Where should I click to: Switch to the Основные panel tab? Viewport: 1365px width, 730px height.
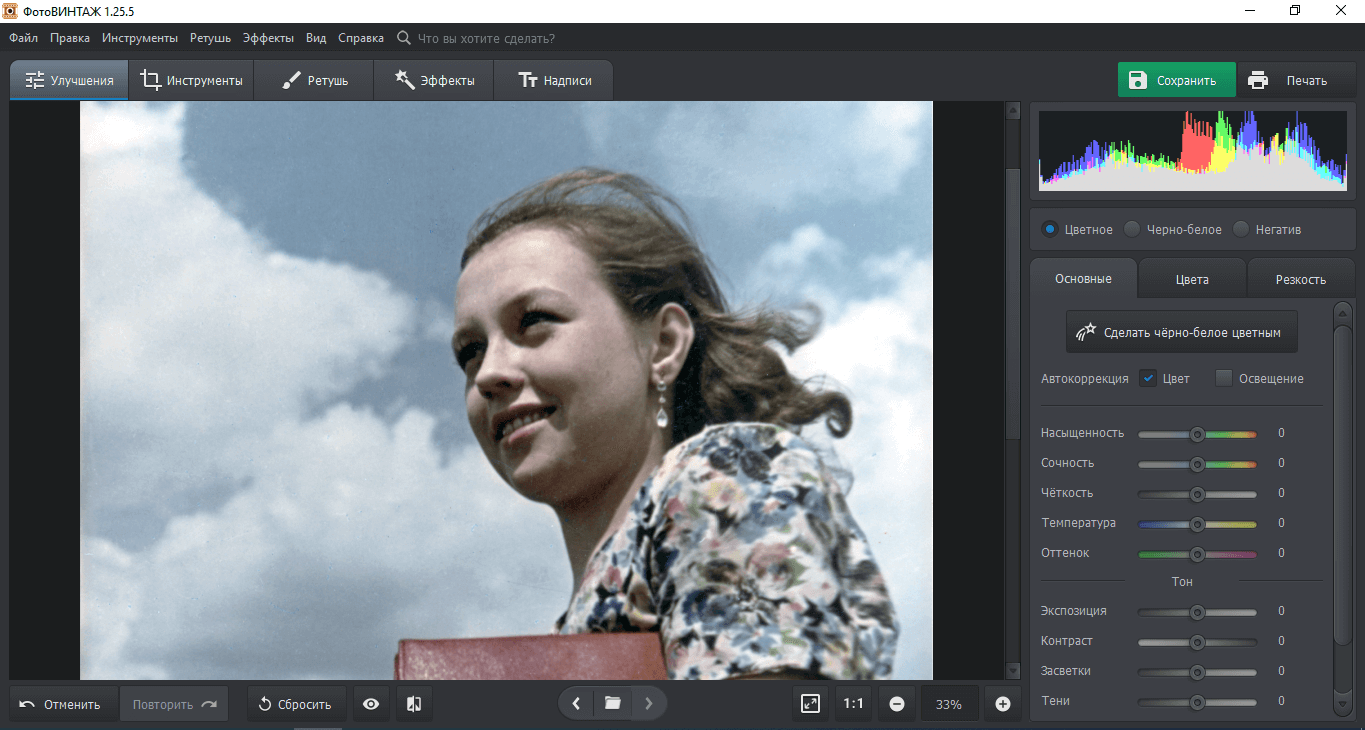point(1083,279)
